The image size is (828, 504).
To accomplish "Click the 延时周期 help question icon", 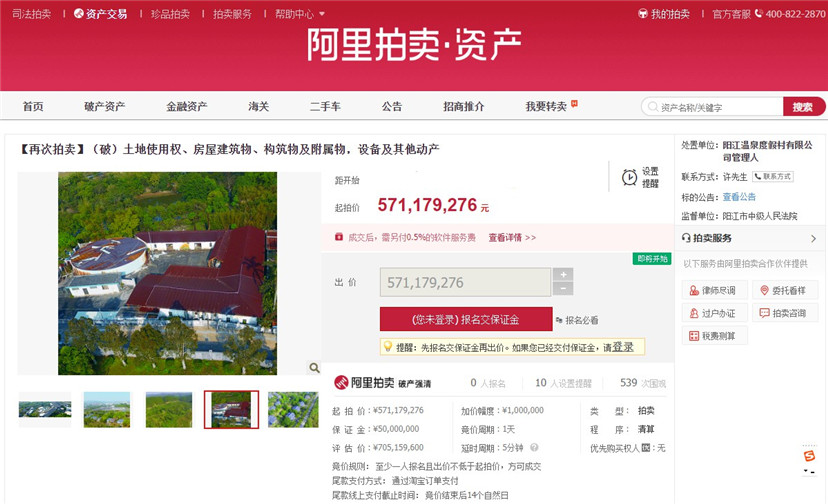I will tap(534, 447).
